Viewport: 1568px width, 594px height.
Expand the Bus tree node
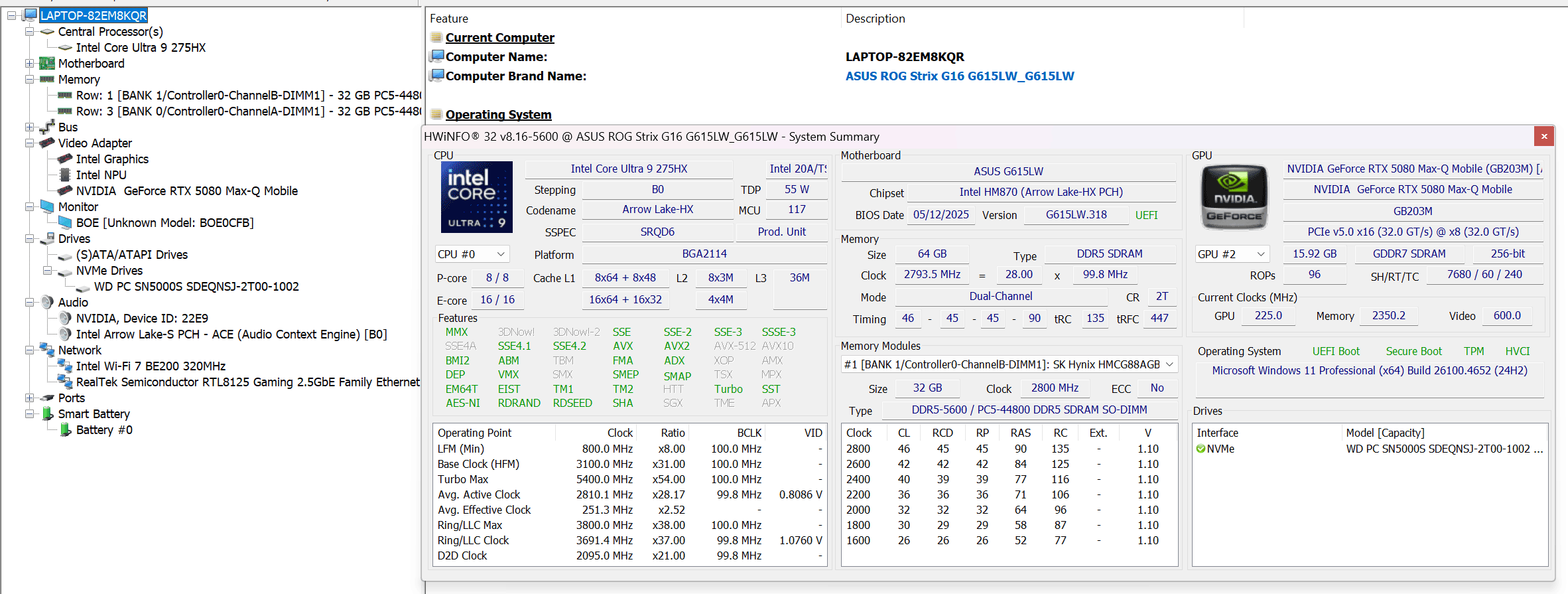click(29, 127)
